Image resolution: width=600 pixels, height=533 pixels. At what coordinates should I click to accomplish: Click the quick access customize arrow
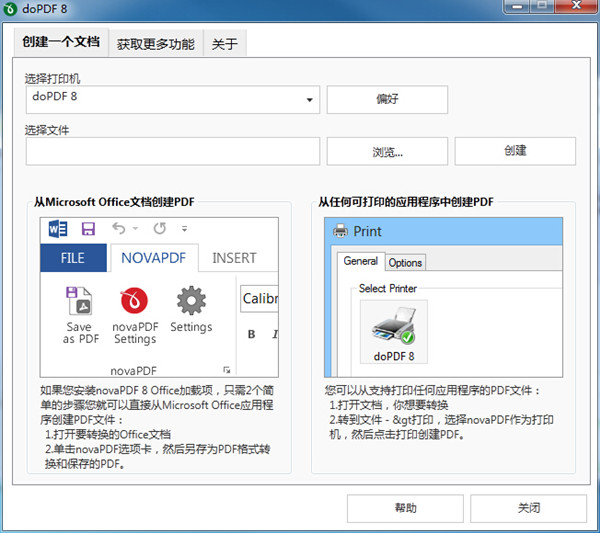[x=184, y=229]
